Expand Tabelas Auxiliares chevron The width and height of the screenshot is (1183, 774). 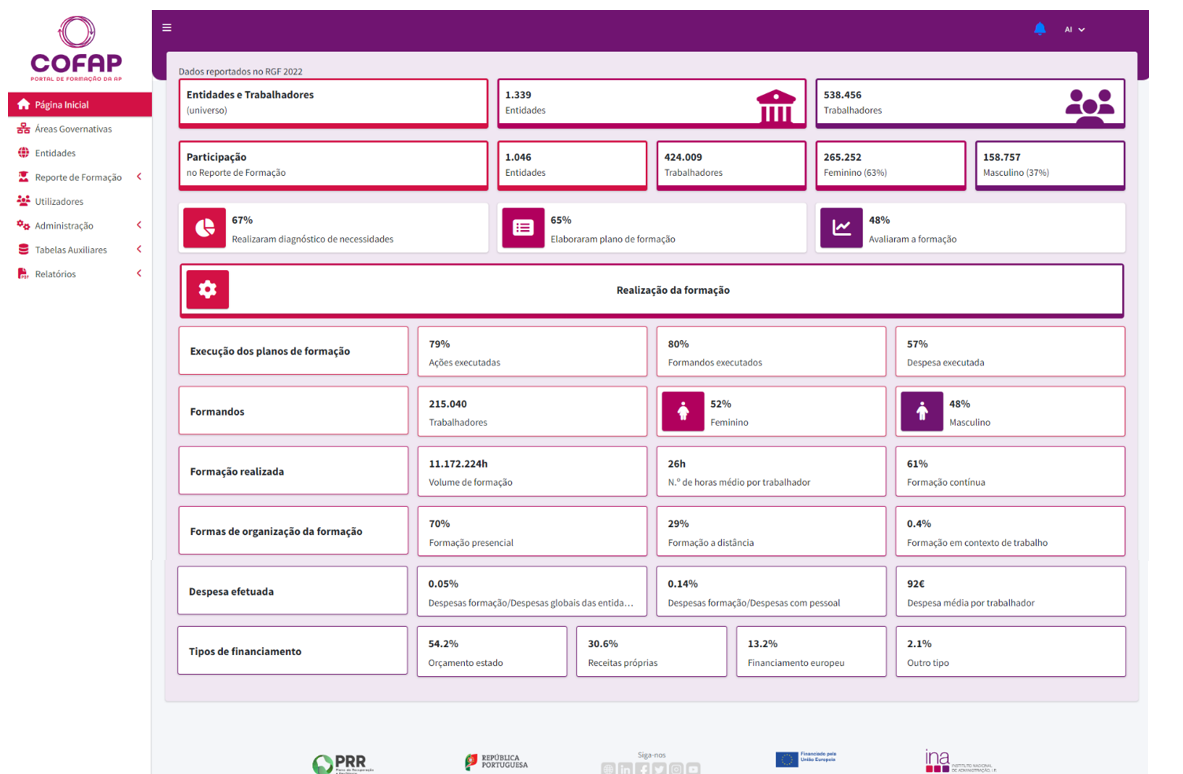(x=139, y=249)
